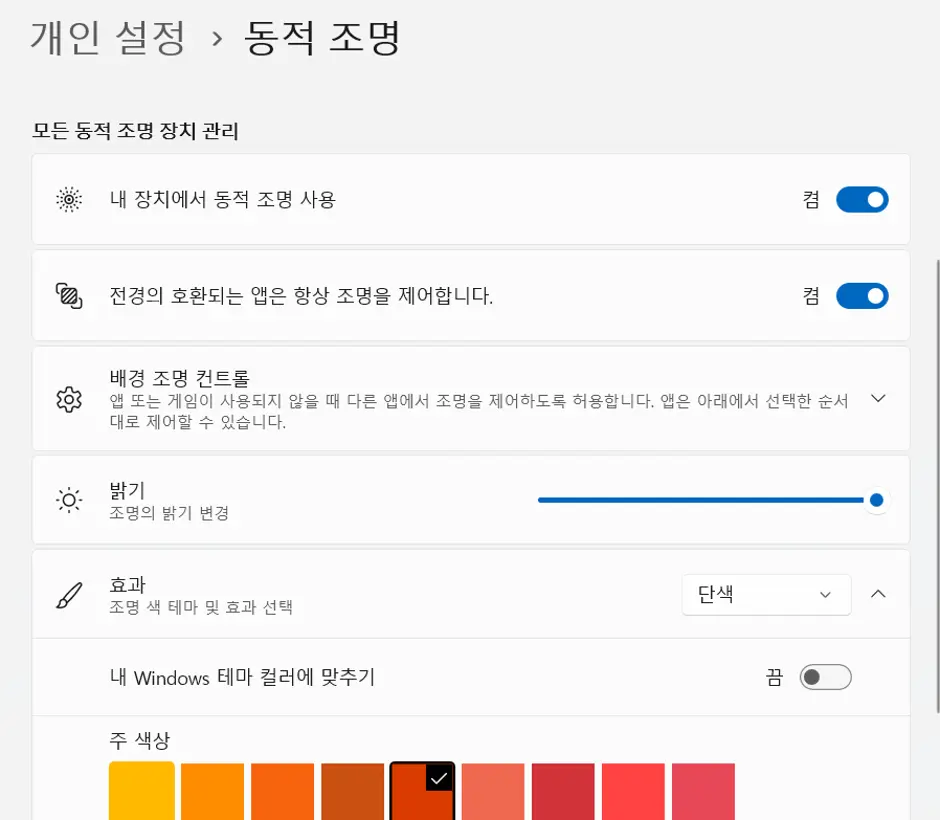This screenshot has height=820, width=940.
Task: Click the selected red-orange swatch with checkmark
Action: pyautogui.click(x=422, y=791)
